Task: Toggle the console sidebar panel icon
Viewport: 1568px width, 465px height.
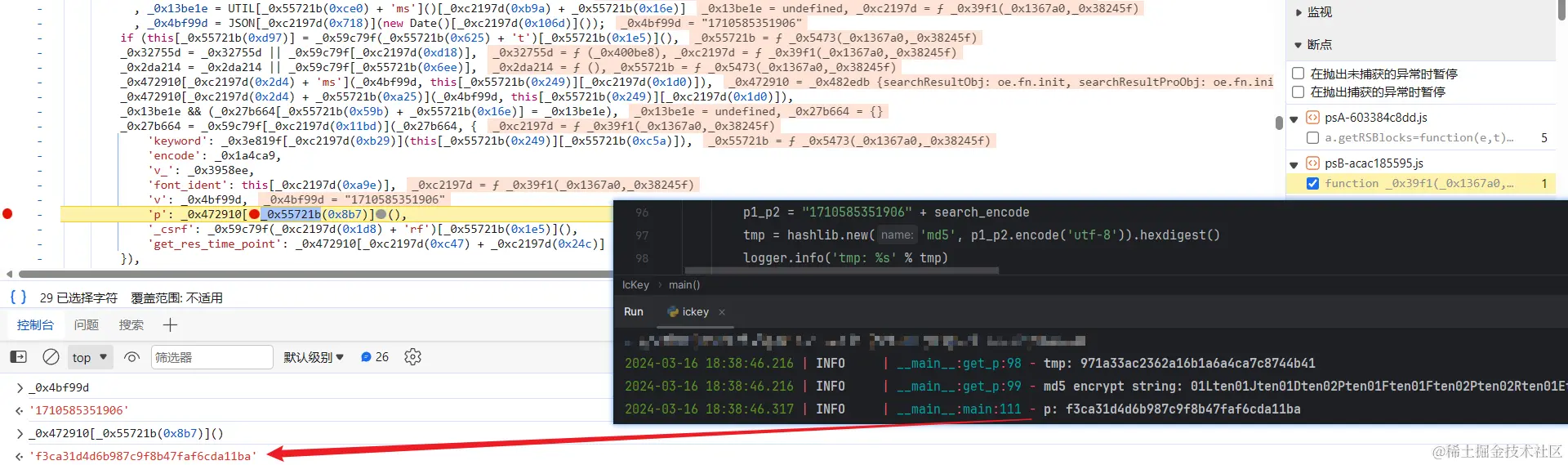Action: tap(18, 357)
